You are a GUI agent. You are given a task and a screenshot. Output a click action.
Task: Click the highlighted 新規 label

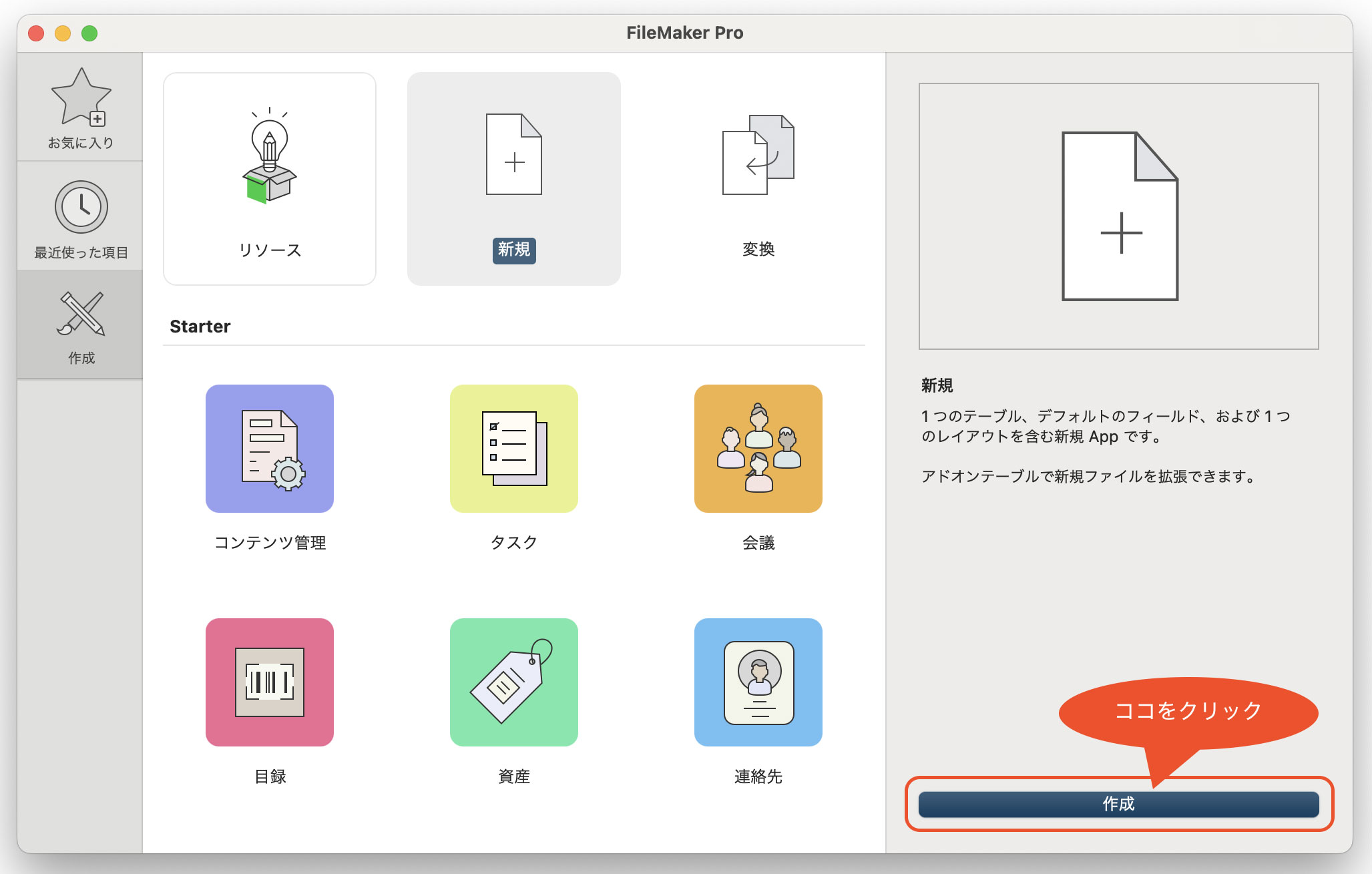(x=514, y=250)
